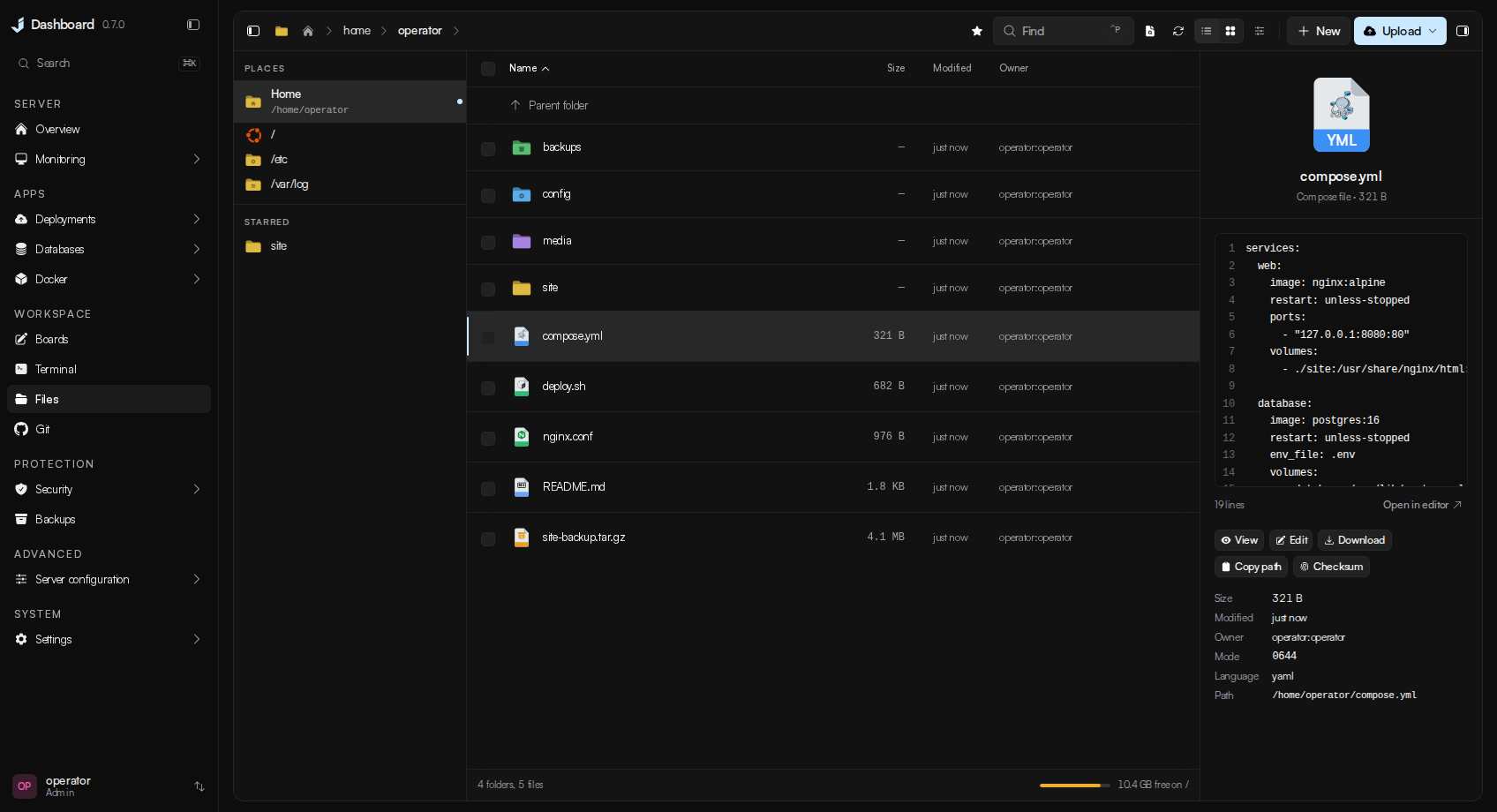Image resolution: width=1497 pixels, height=812 pixels.
Task: Go to Overview page
Action: pos(109,129)
